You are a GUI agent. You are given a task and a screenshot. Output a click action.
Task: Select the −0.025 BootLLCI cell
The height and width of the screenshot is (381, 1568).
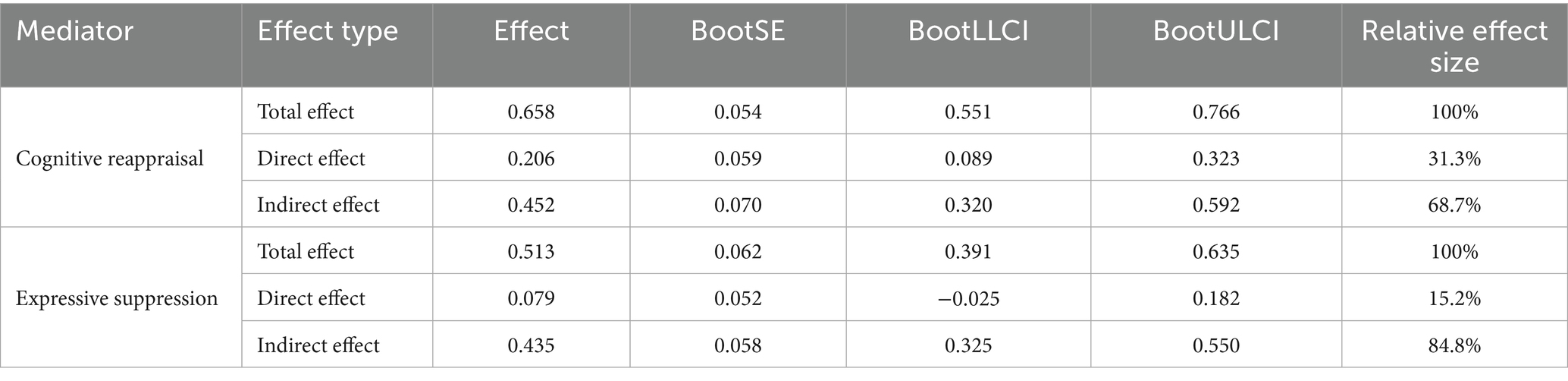point(967,298)
